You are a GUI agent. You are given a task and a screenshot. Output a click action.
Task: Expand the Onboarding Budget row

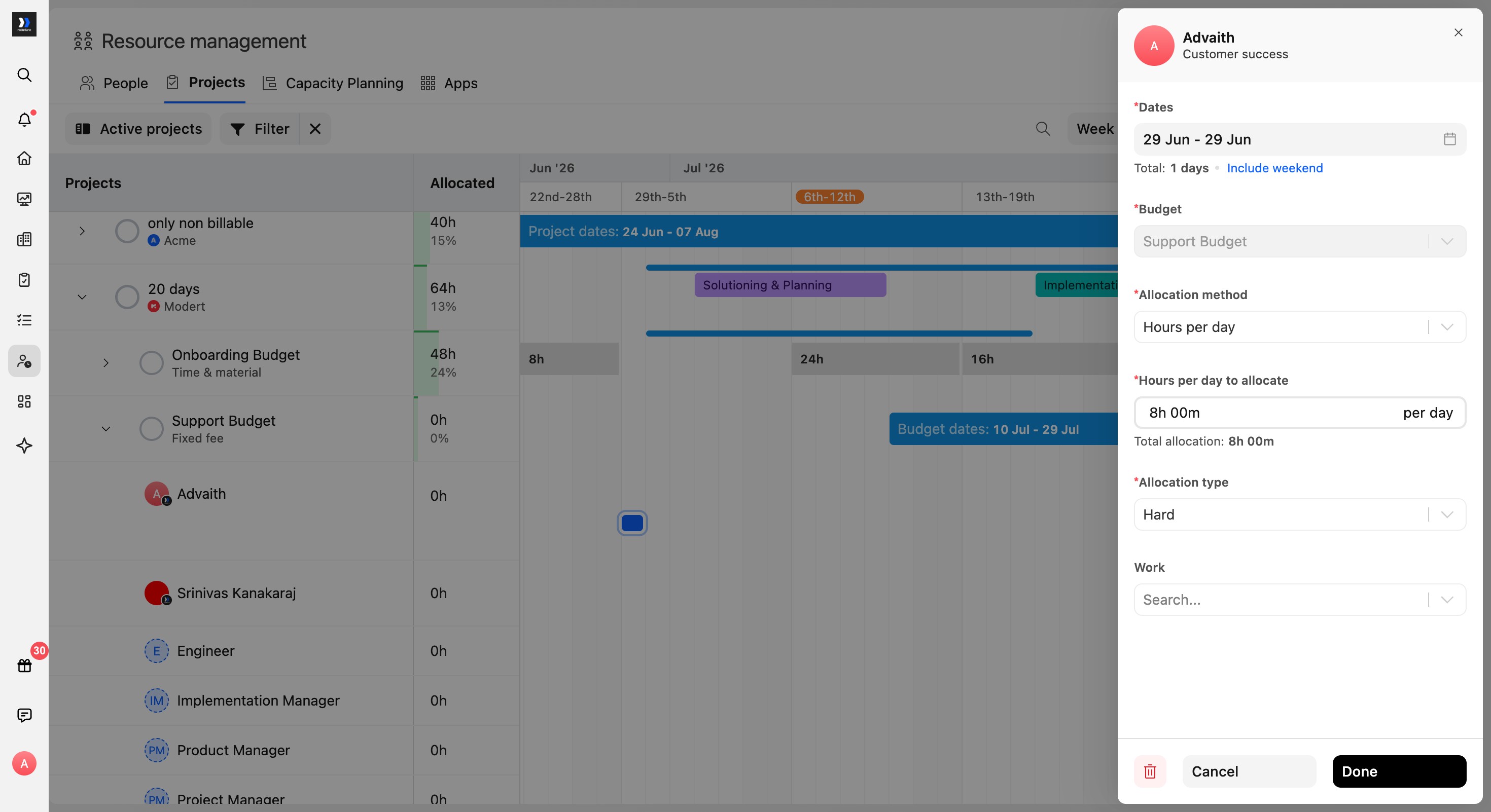(x=106, y=362)
